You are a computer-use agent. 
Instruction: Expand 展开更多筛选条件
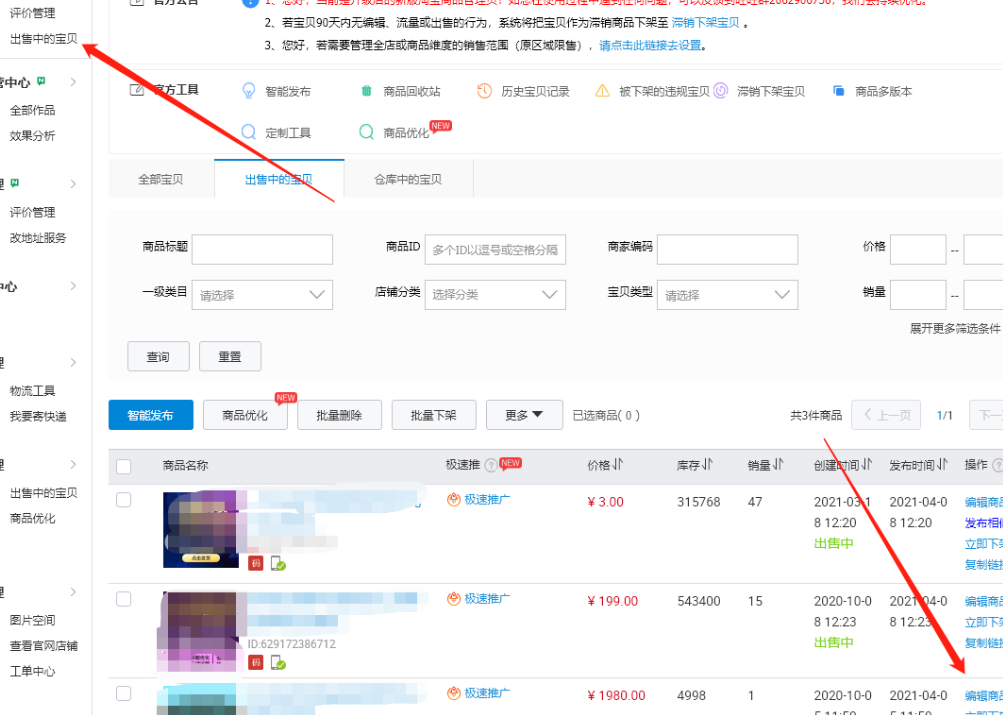[x=954, y=328]
